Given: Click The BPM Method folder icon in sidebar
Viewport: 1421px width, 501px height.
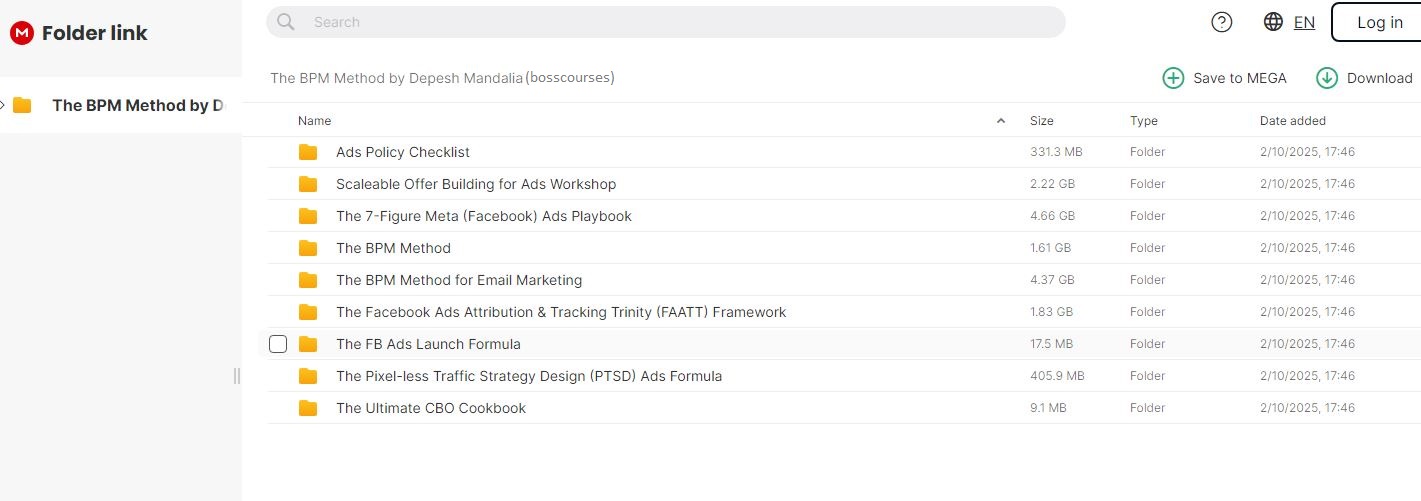Looking at the screenshot, I should coord(22,105).
